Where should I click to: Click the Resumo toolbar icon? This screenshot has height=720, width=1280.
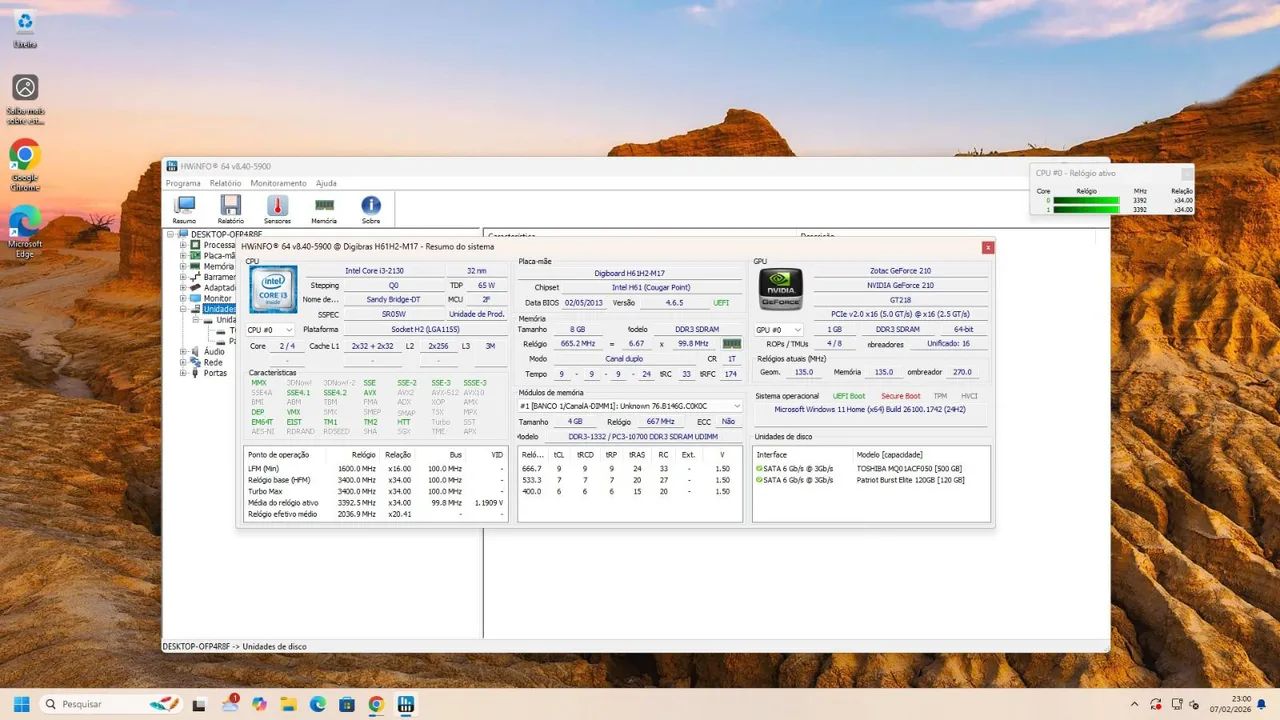coord(184,208)
